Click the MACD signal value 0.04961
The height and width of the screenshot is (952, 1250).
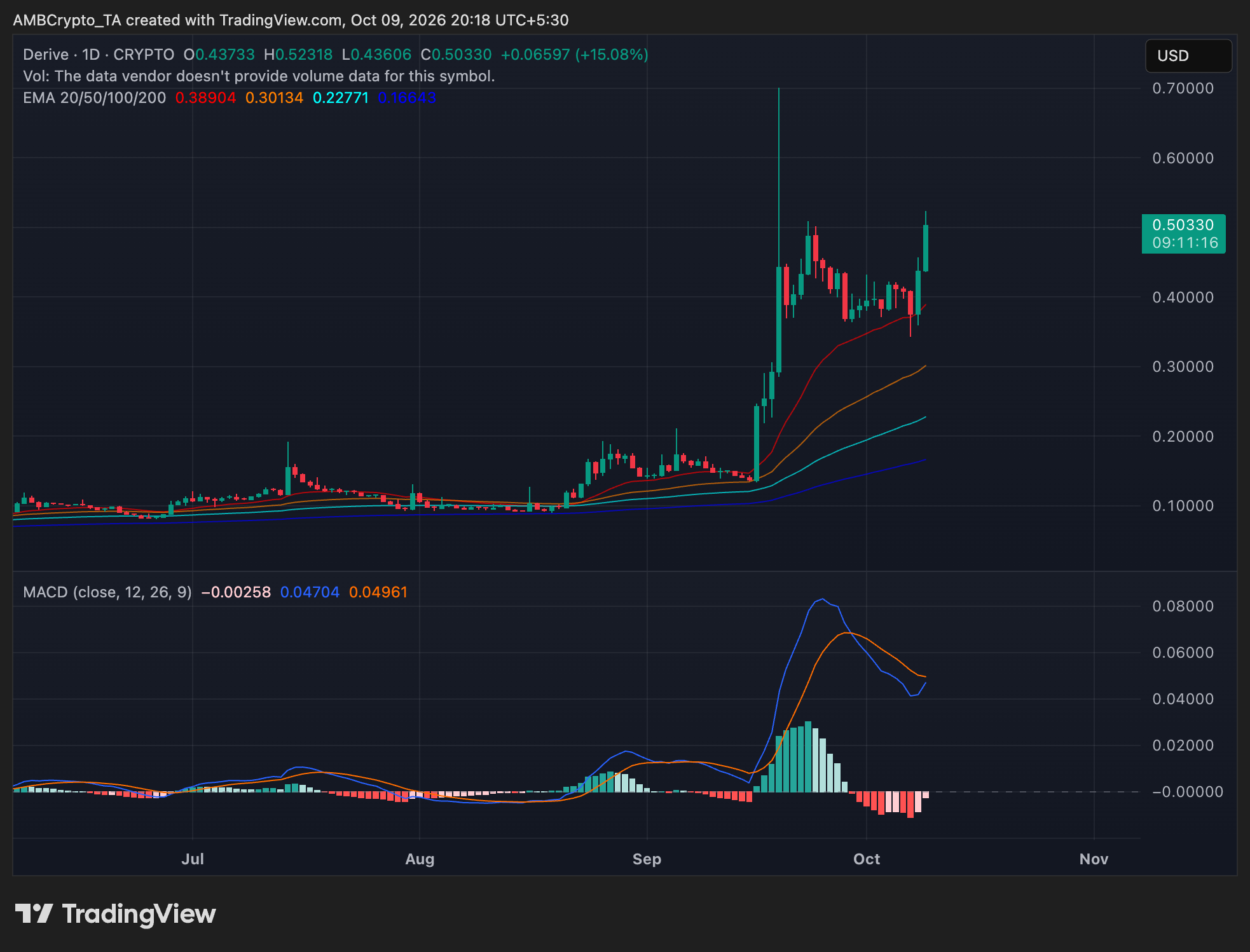pos(378,592)
